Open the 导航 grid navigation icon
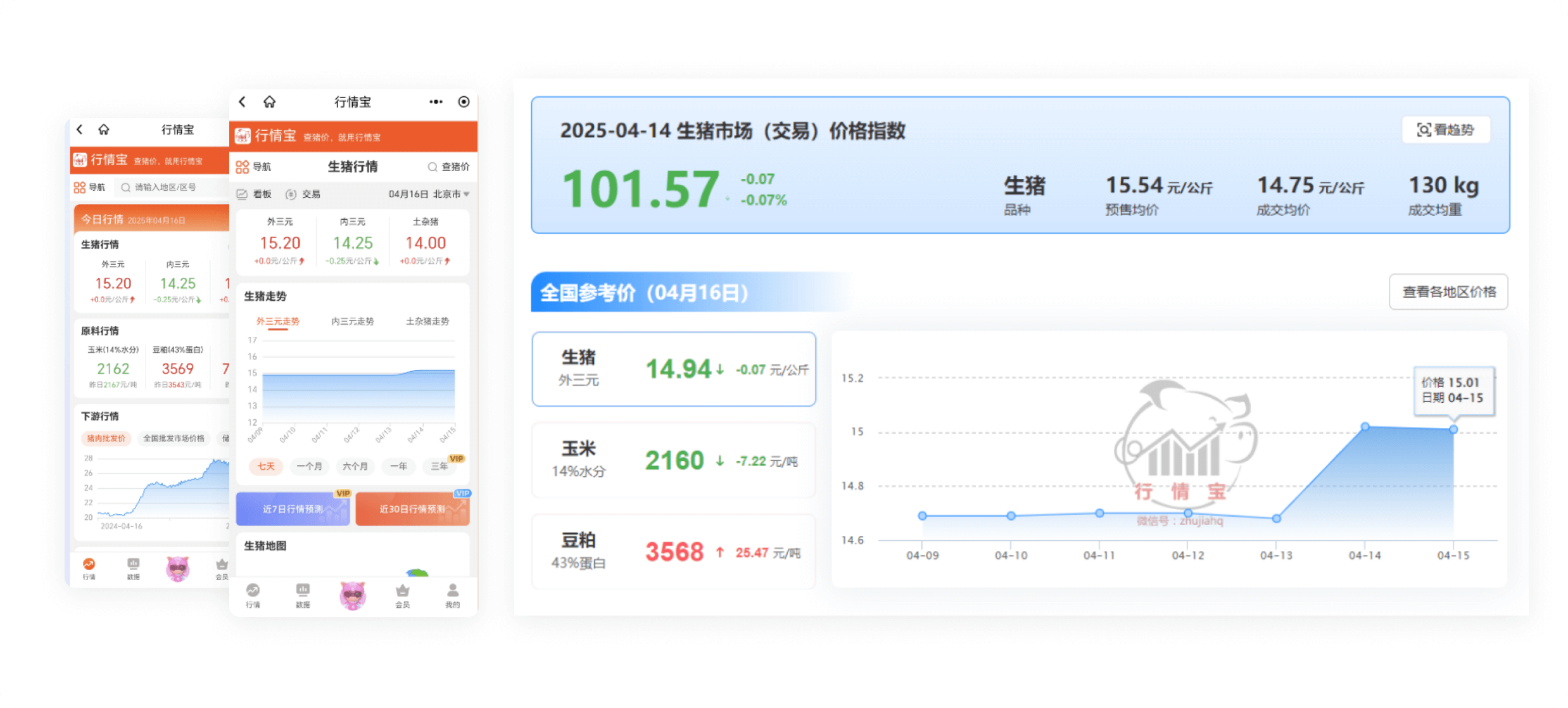This screenshot has width=1568, height=708. pos(243,167)
